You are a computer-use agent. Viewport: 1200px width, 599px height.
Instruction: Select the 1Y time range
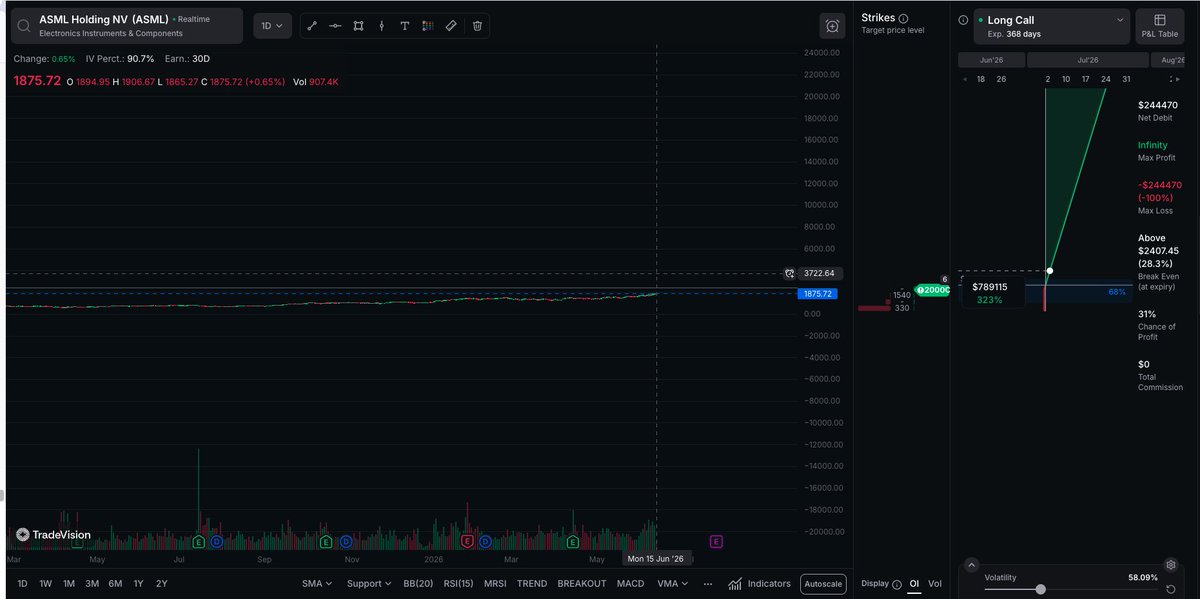(138, 583)
